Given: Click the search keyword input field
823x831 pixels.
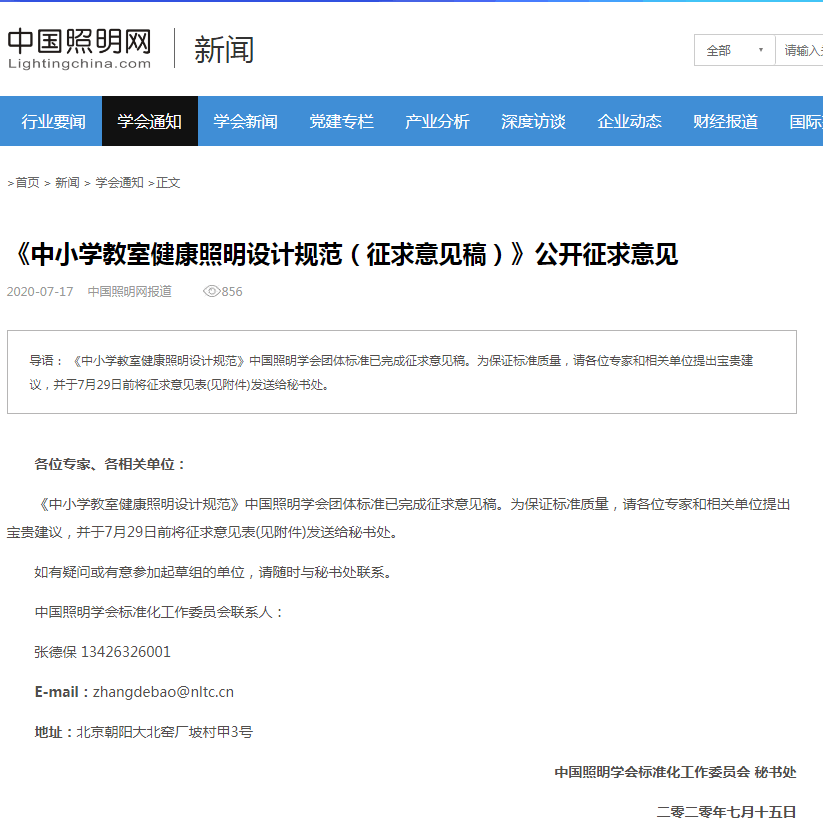Looking at the screenshot, I should [x=802, y=50].
